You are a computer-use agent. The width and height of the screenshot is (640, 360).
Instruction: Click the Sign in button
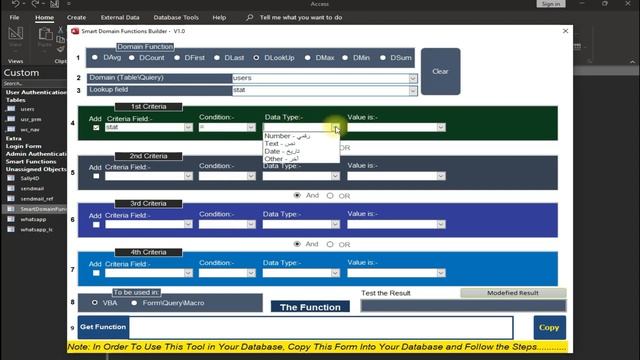(551, 4)
